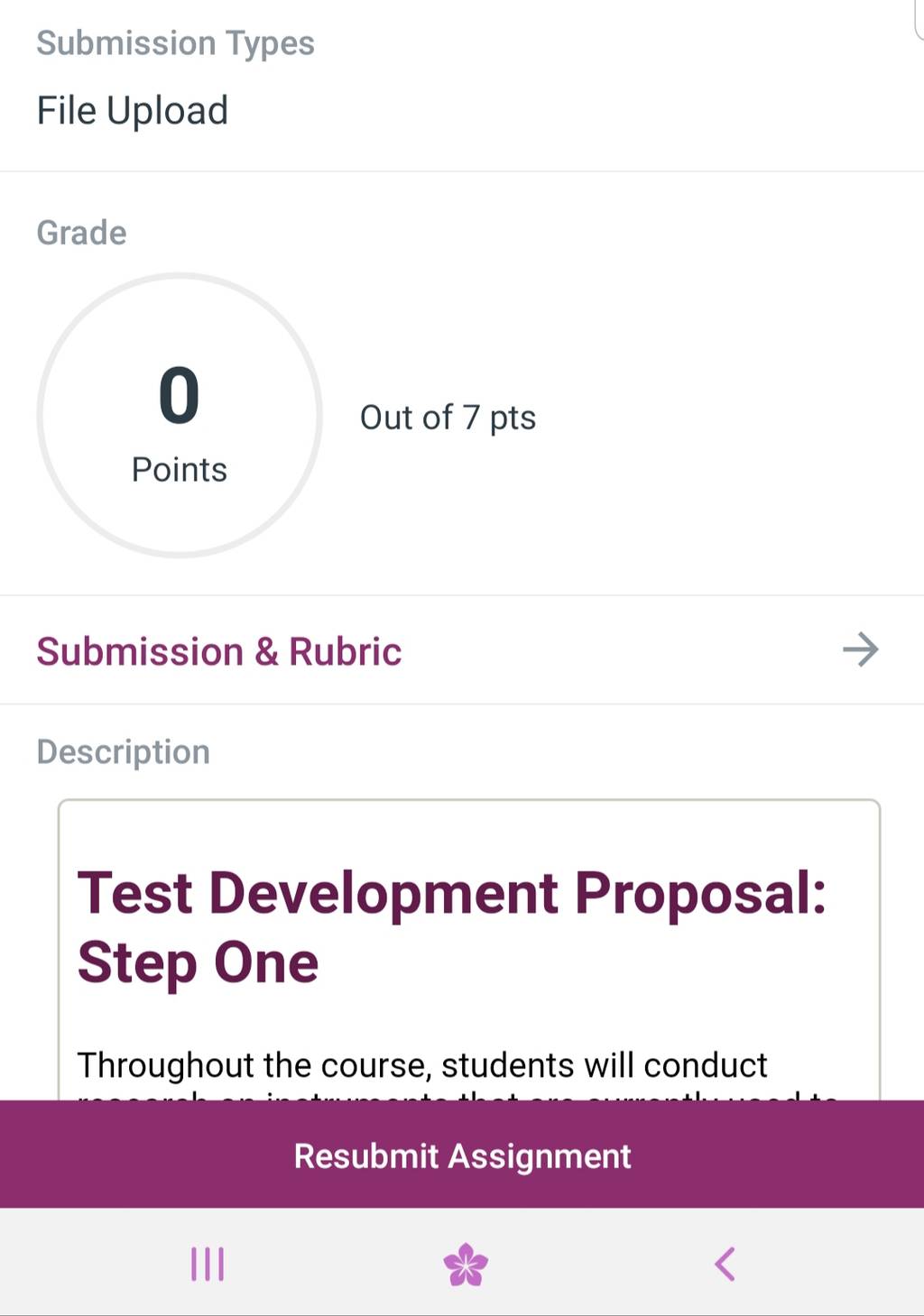Screen dimensions: 924x1316
Task: Click the Resubmit Assignment button
Action: (x=462, y=1155)
